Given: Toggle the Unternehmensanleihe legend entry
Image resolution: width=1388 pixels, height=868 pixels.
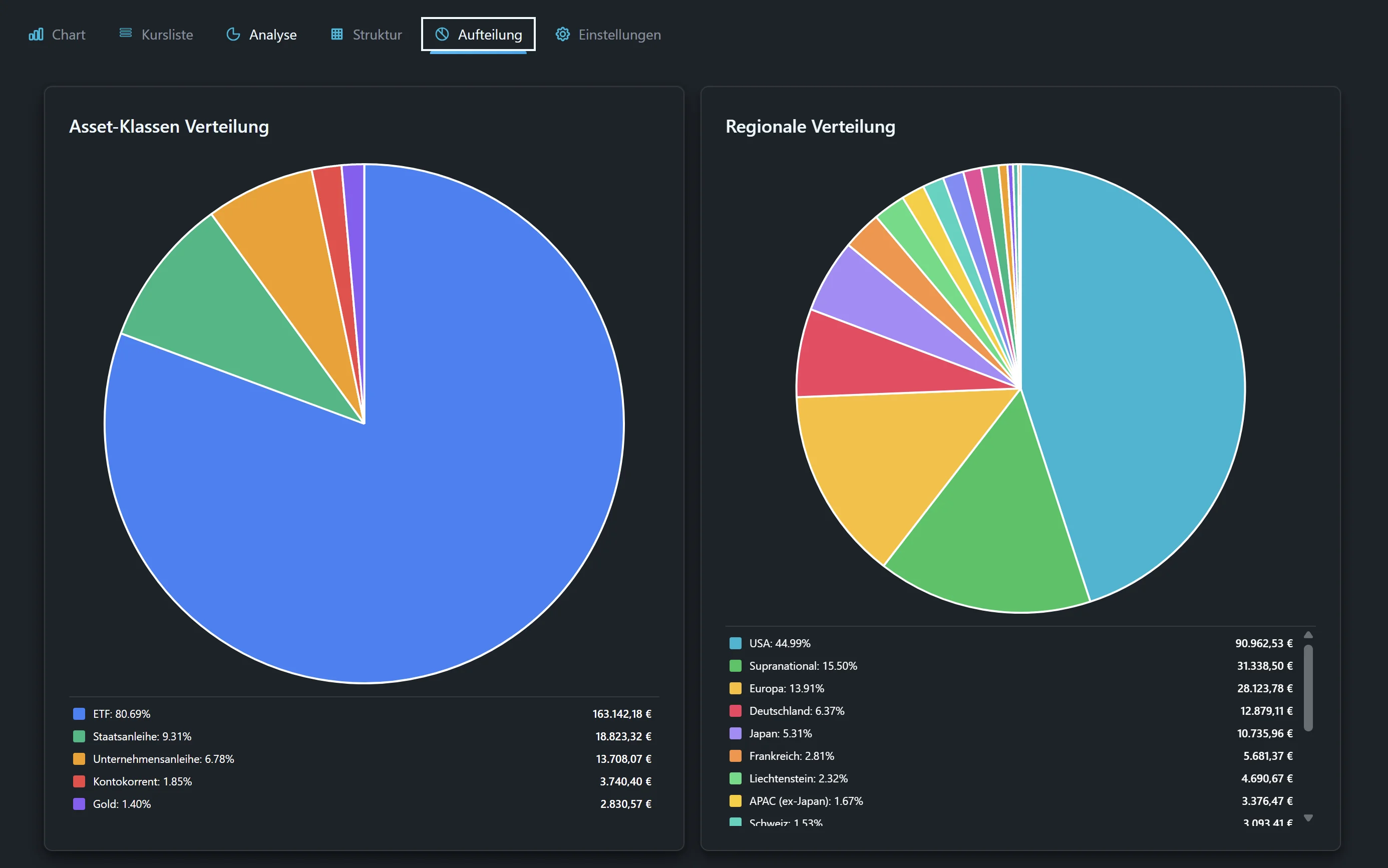Looking at the screenshot, I should [x=163, y=758].
